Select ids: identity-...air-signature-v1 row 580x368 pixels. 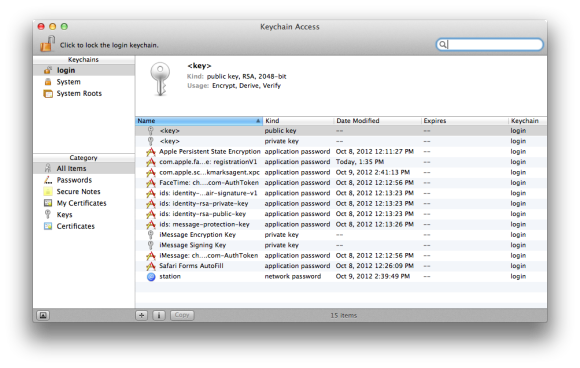coord(341,193)
